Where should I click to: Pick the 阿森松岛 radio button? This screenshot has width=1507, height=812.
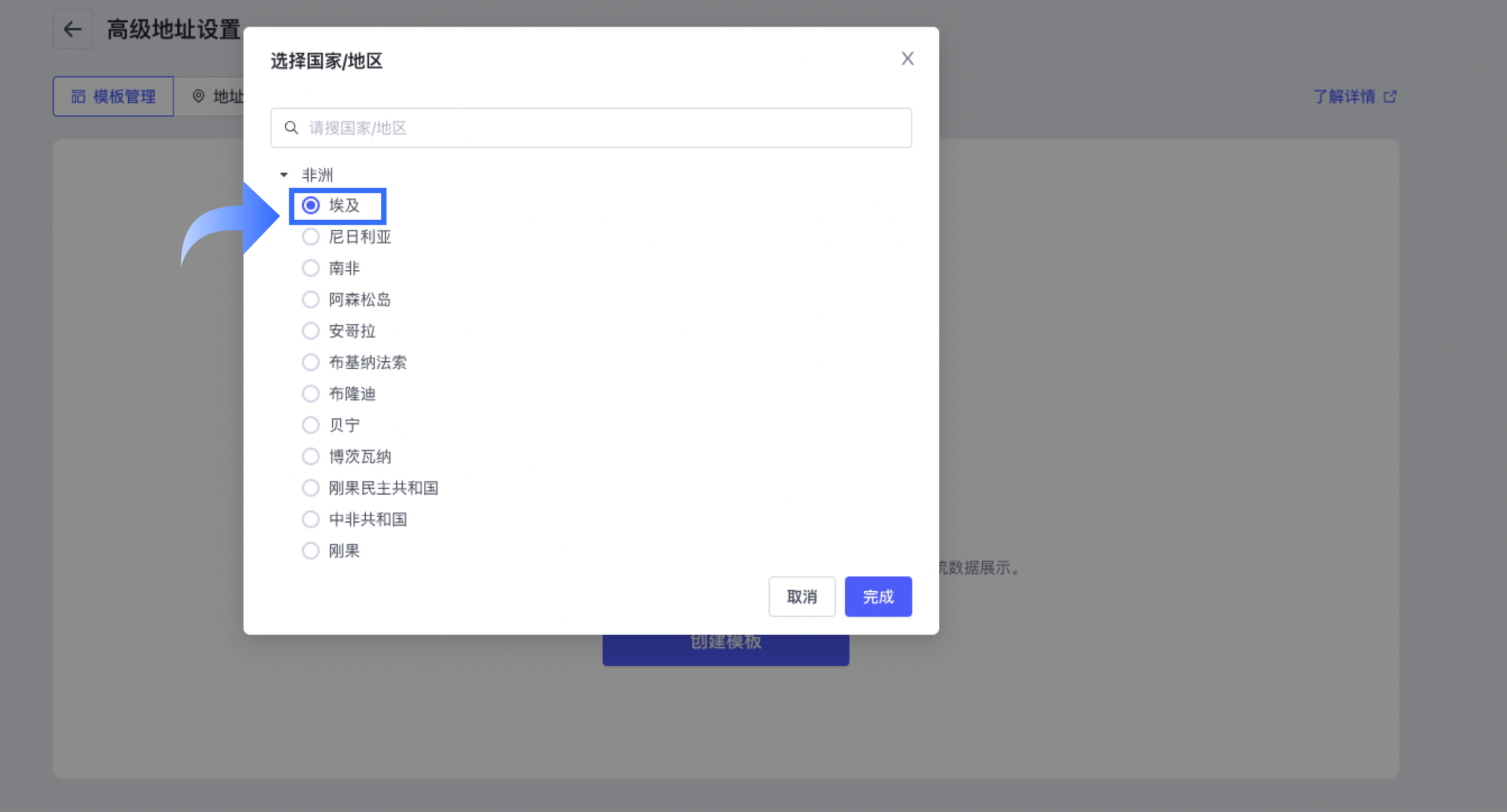click(x=311, y=299)
